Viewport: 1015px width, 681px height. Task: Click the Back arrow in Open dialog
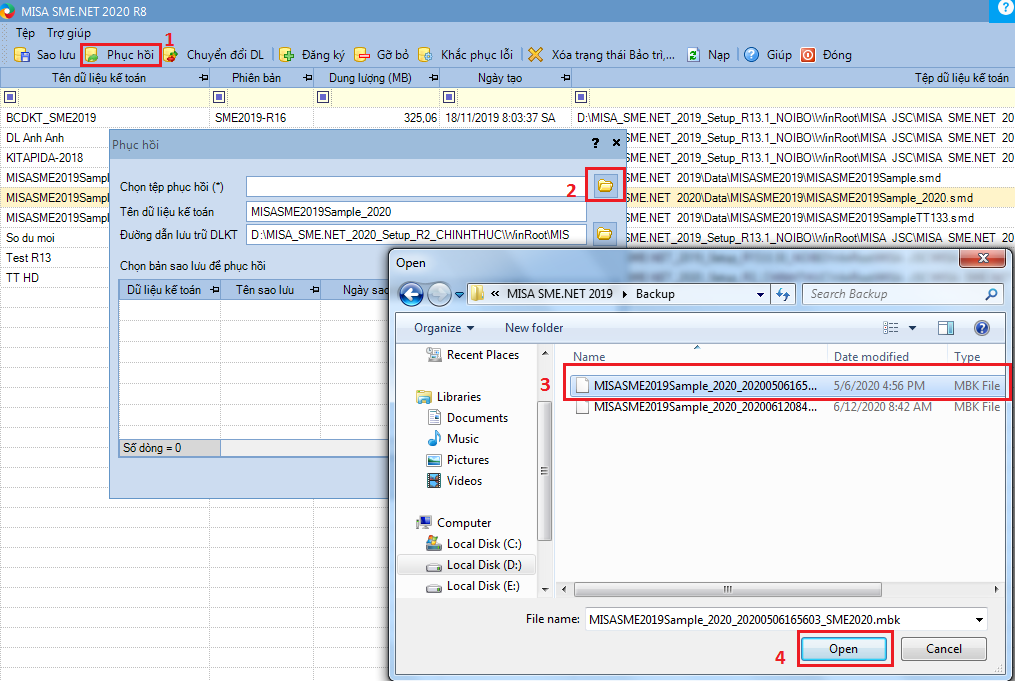(412, 294)
